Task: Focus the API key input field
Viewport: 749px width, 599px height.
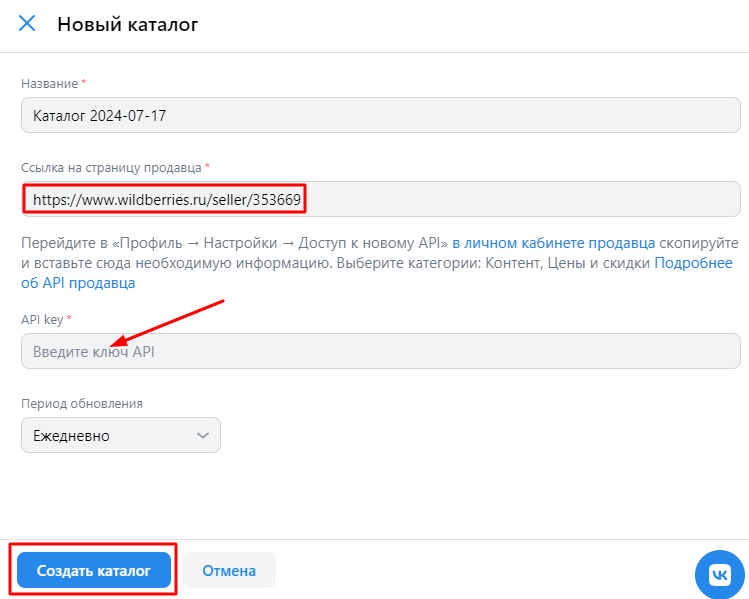Action: click(x=380, y=352)
